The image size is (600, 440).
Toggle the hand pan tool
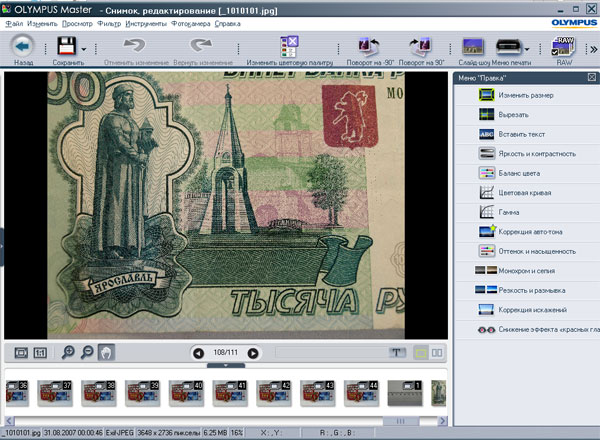(106, 352)
